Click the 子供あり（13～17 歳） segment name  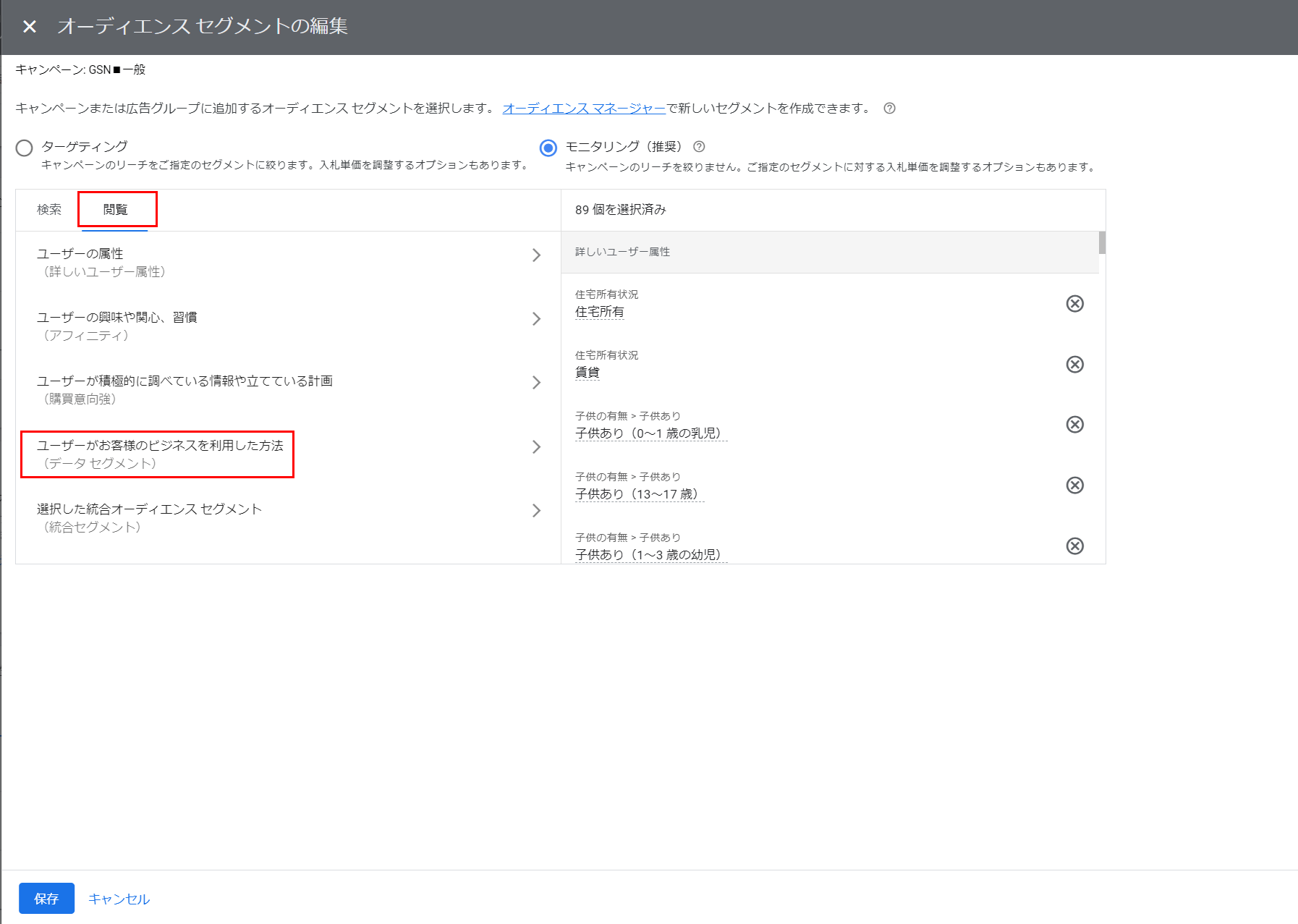click(x=639, y=494)
